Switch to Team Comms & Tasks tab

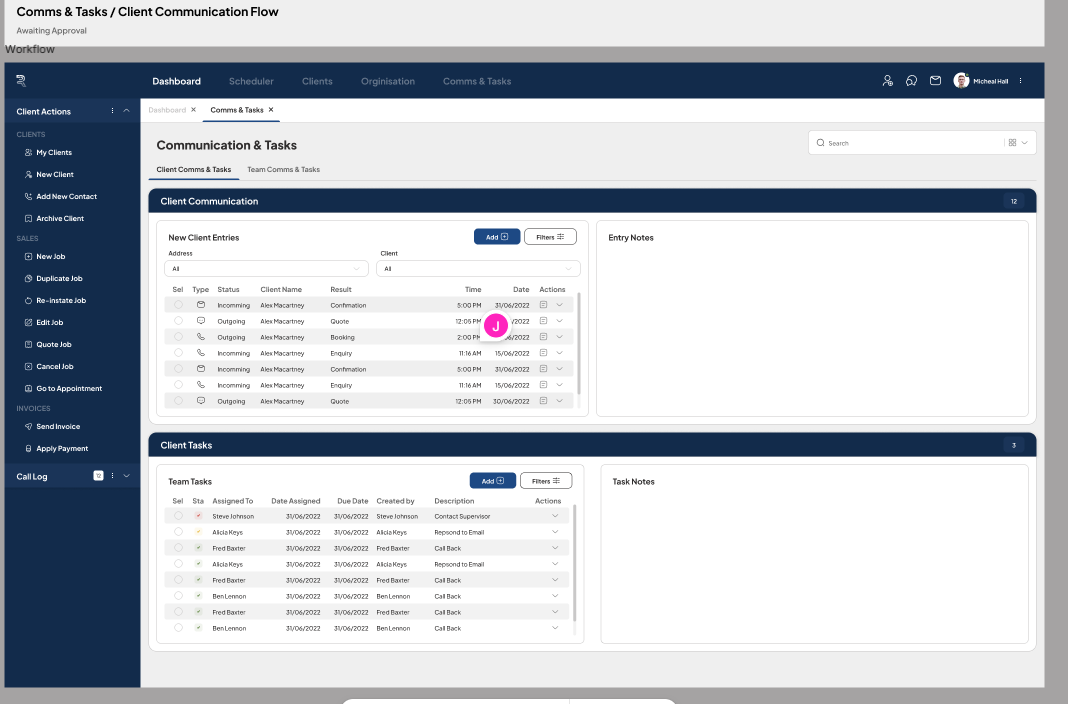(x=283, y=170)
